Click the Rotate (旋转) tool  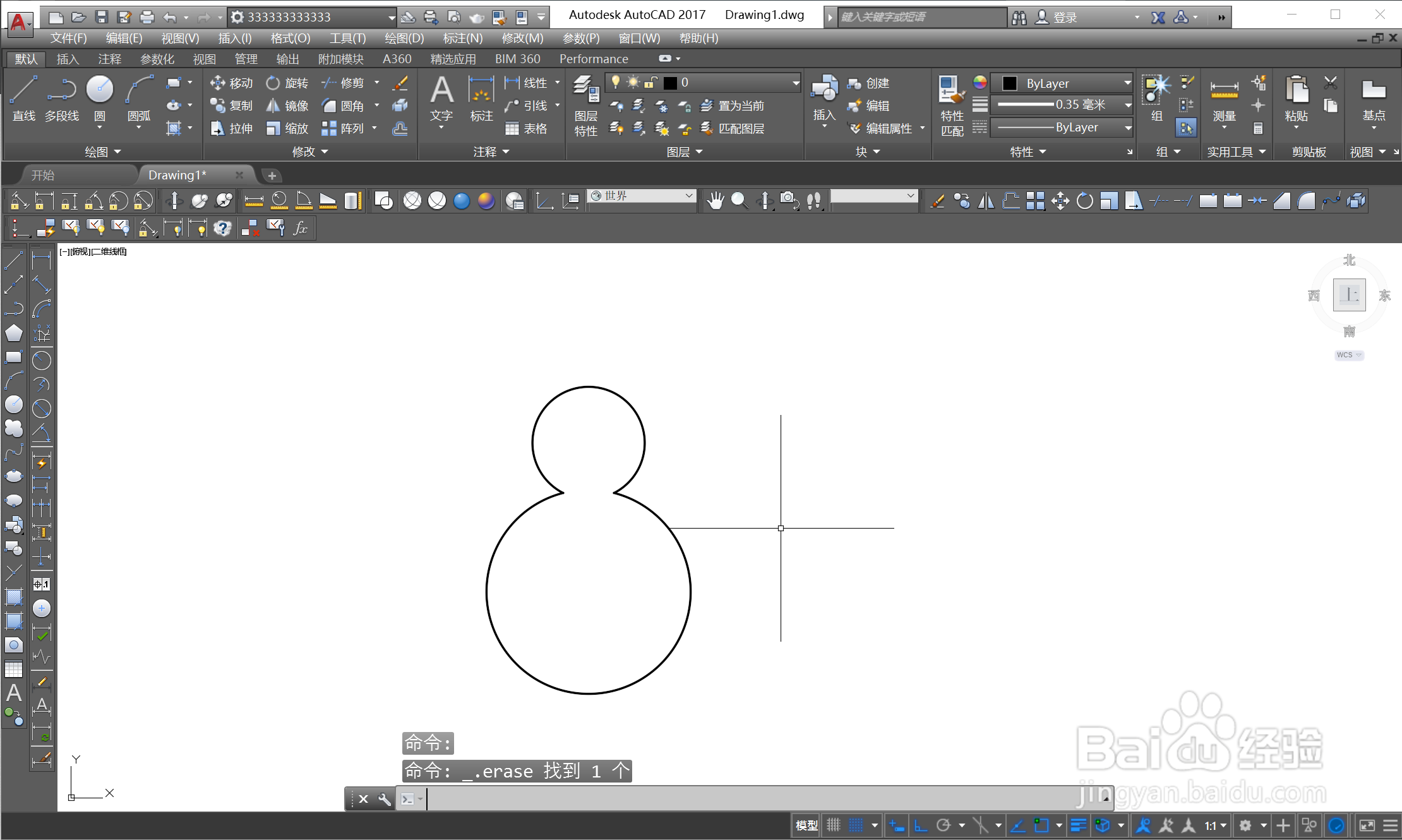click(287, 83)
